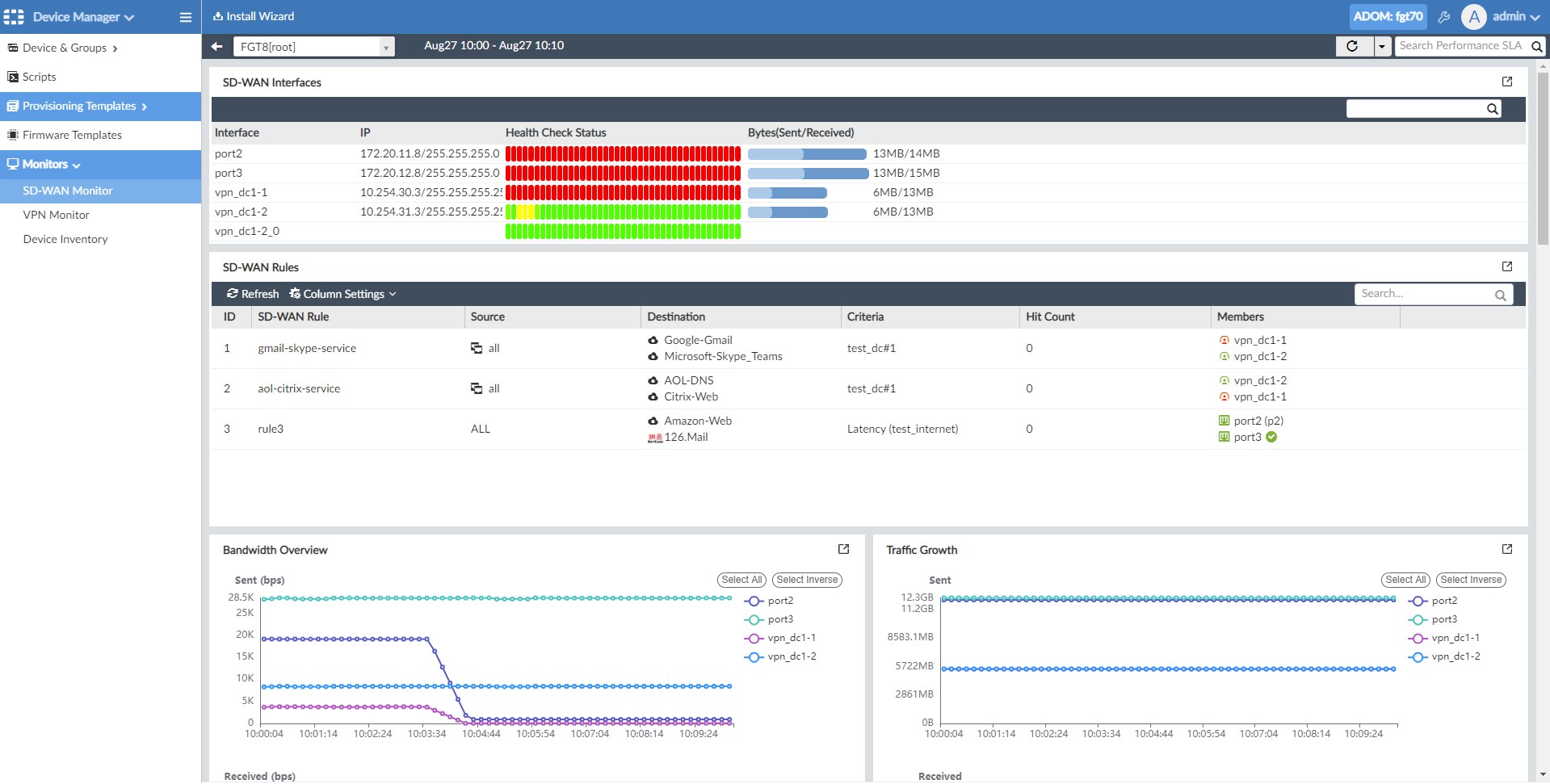
Task: Click the port2 health check status bar
Action: pos(622,153)
